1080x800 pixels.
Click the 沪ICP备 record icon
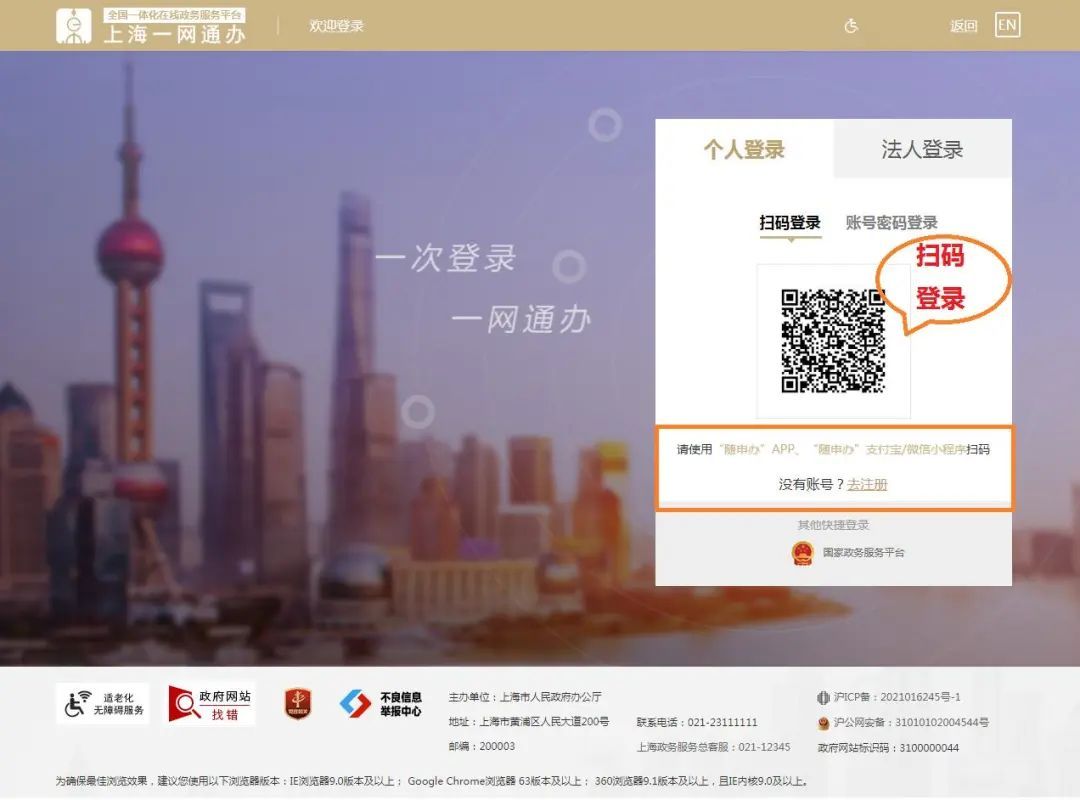click(823, 697)
